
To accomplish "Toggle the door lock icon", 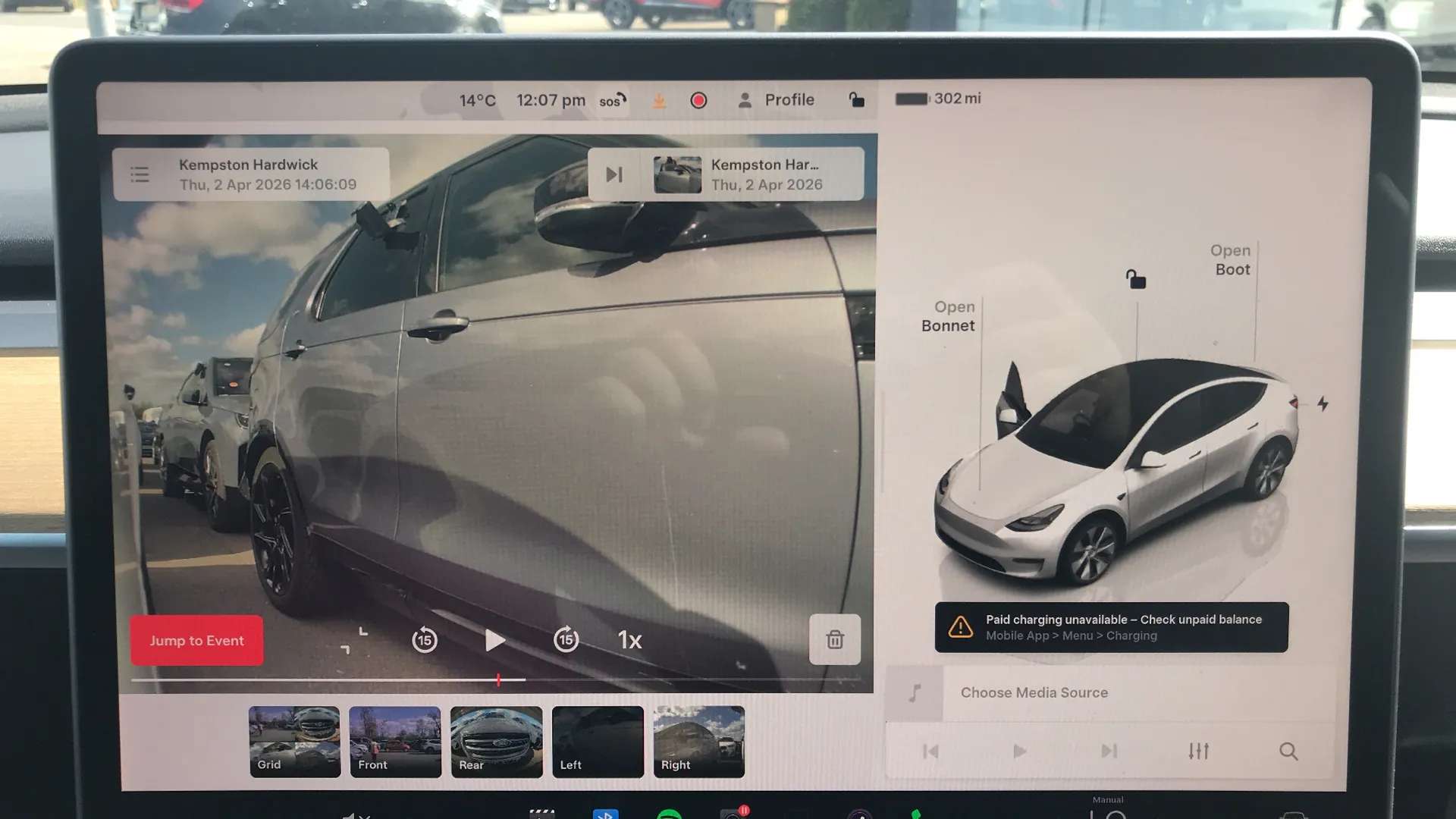I will (858, 99).
